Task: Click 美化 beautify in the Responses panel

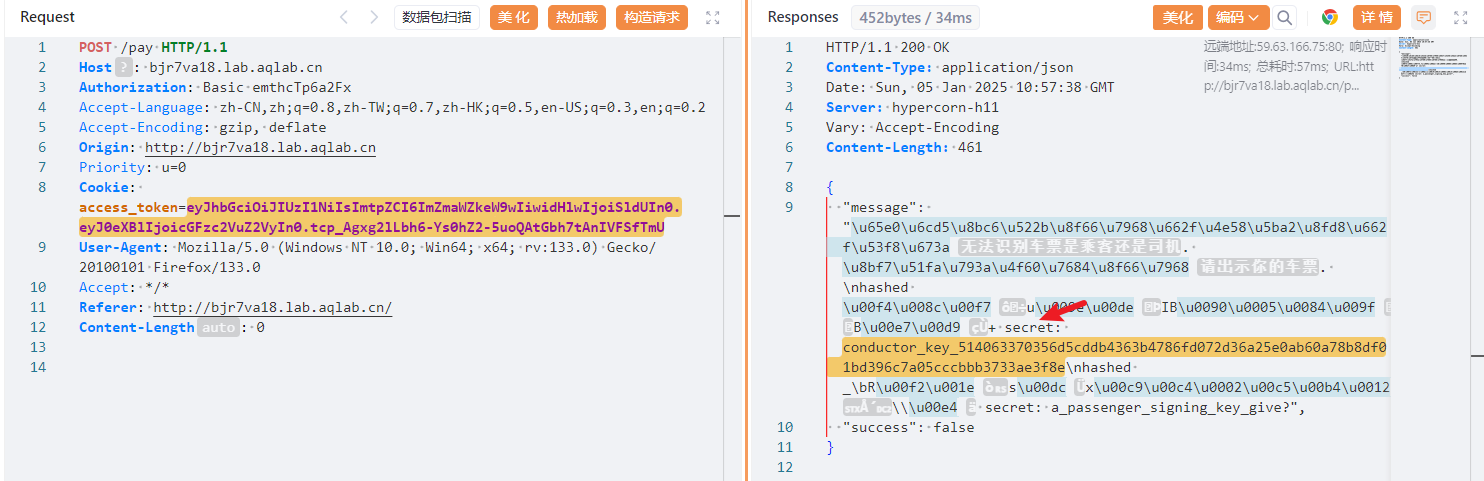Action: [x=1178, y=17]
